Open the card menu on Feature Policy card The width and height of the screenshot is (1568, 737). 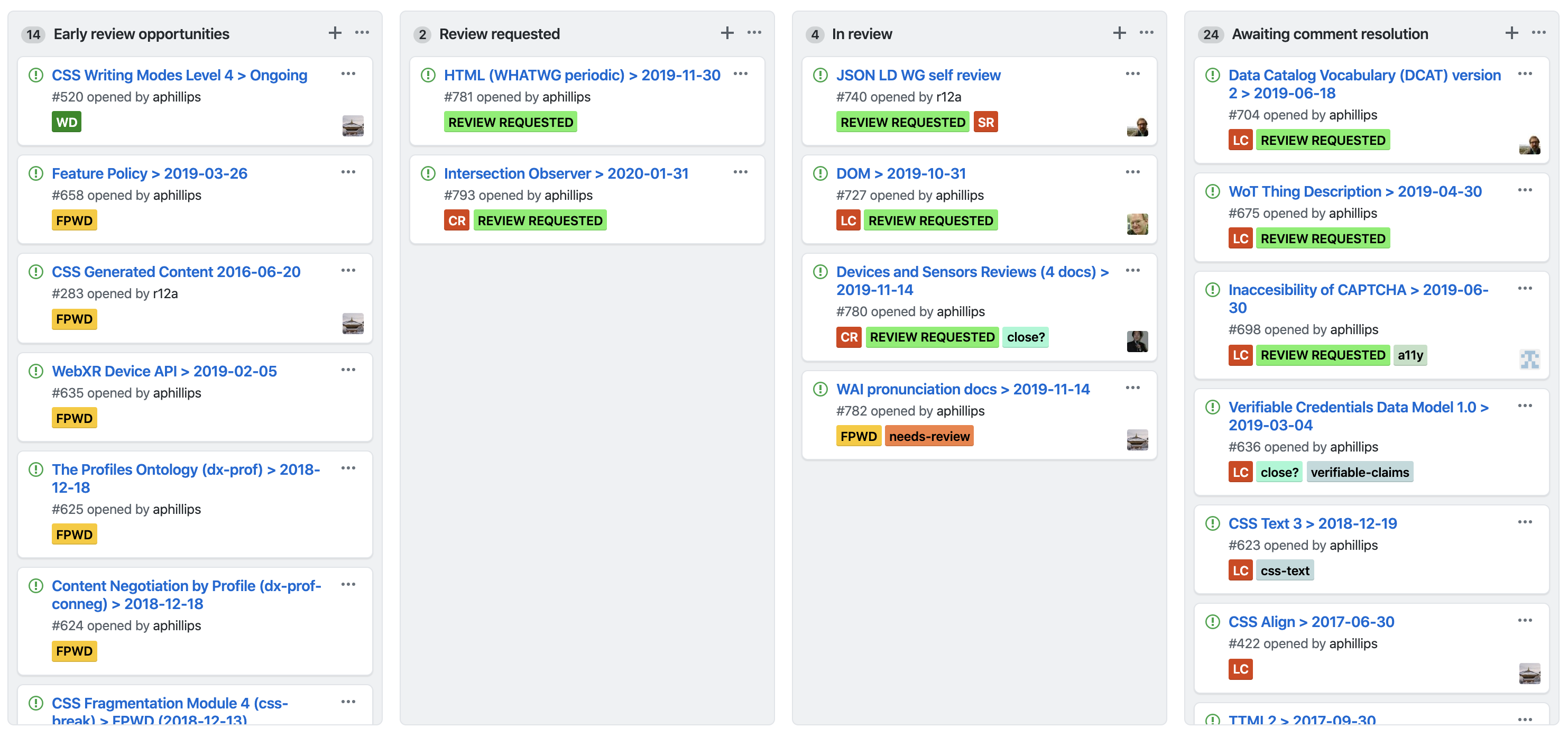[348, 172]
